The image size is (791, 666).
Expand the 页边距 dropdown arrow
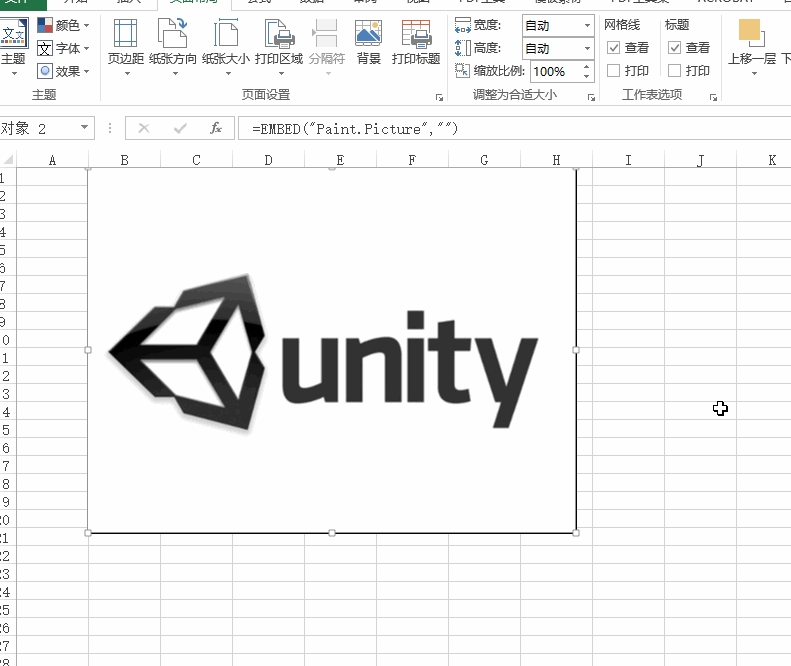[127, 74]
